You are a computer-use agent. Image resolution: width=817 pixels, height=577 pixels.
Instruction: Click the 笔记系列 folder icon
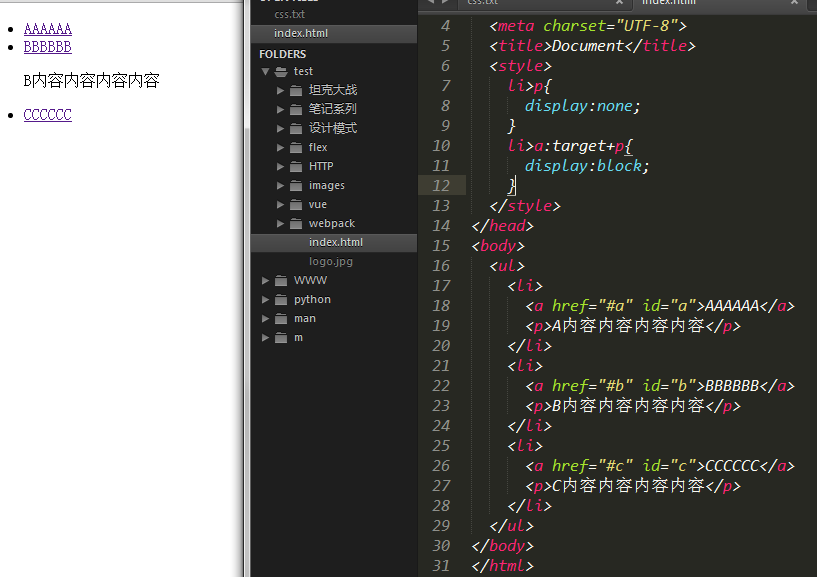coord(296,109)
